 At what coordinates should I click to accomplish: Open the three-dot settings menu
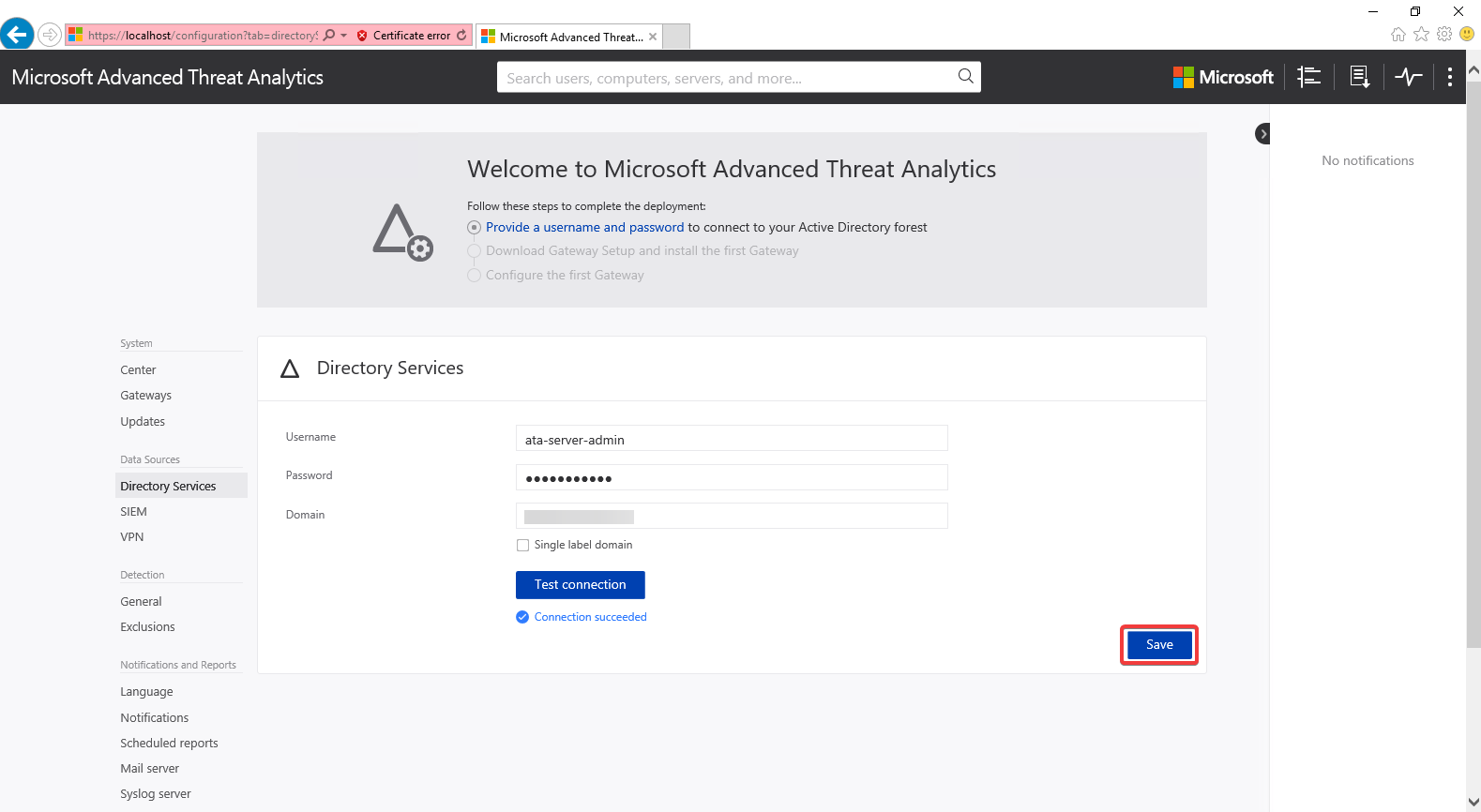[1449, 77]
